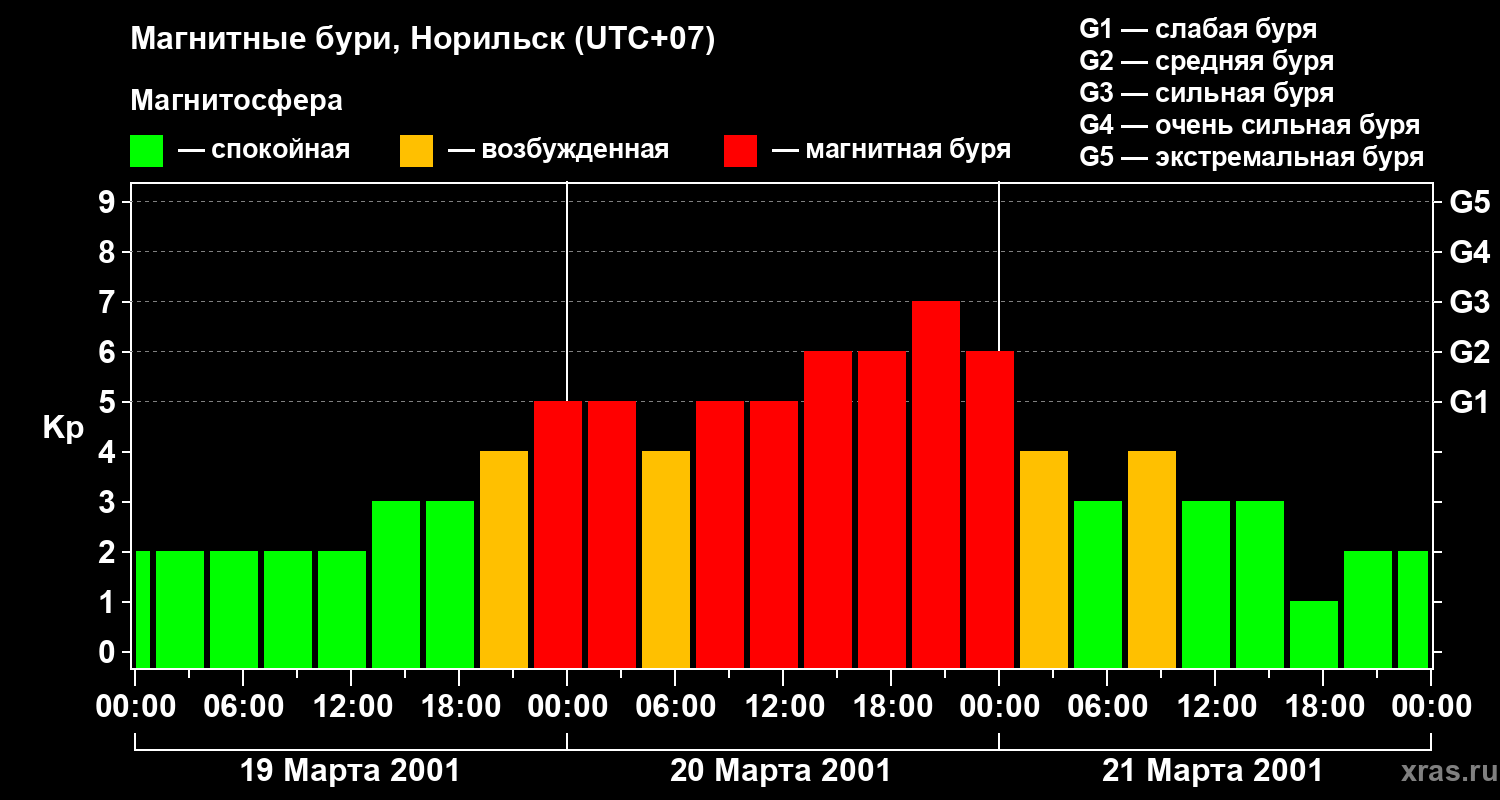Click the orange возбужденная legend swatch
Screen dimensions: 1500x800
416,151
